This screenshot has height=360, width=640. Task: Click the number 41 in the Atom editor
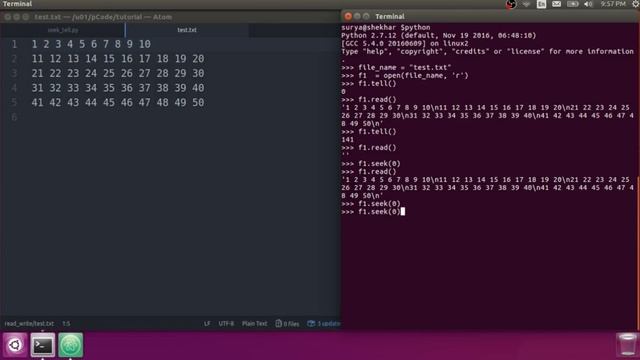tap(37, 102)
